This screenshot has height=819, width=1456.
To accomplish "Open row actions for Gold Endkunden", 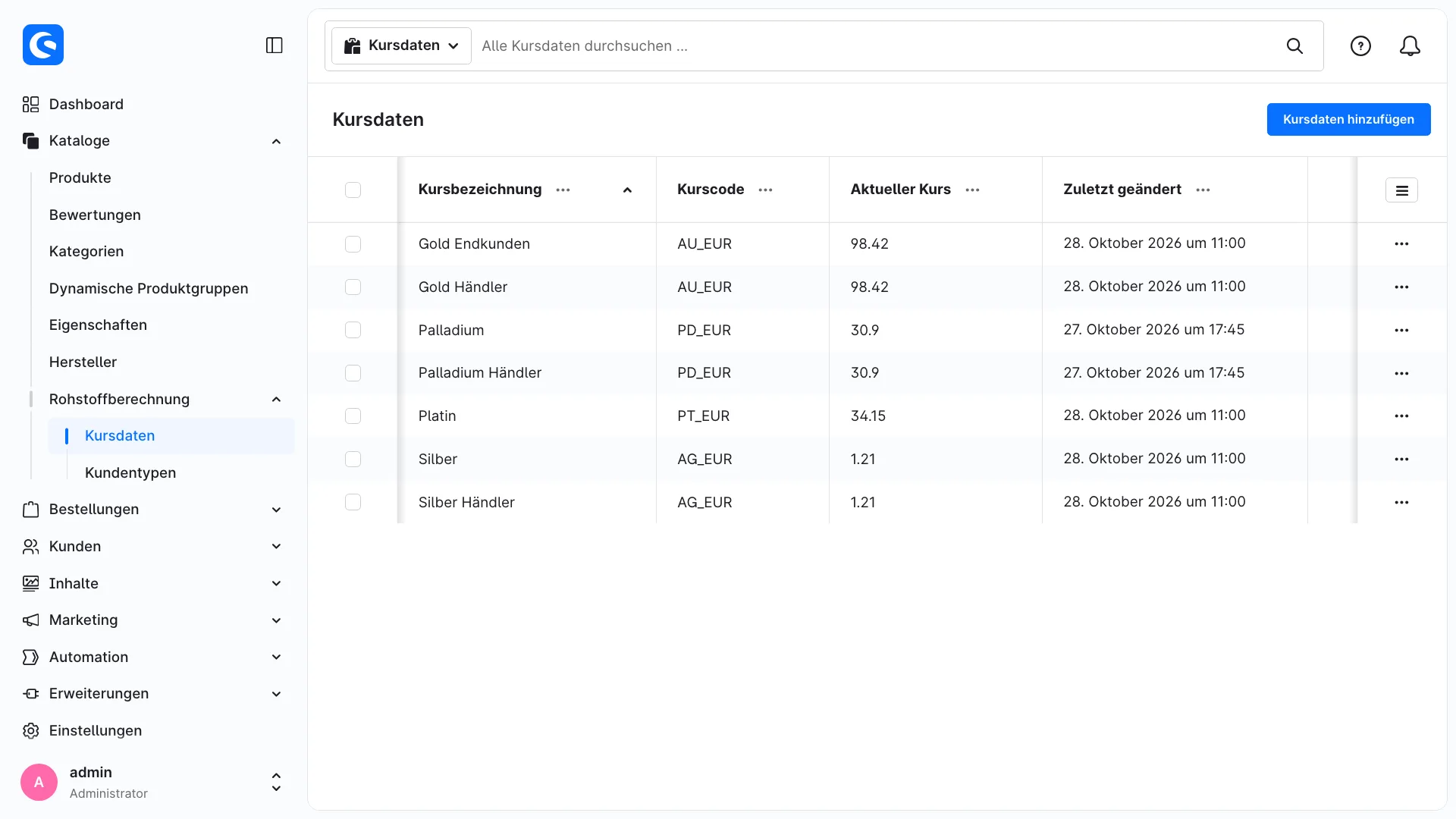I will 1401,244.
